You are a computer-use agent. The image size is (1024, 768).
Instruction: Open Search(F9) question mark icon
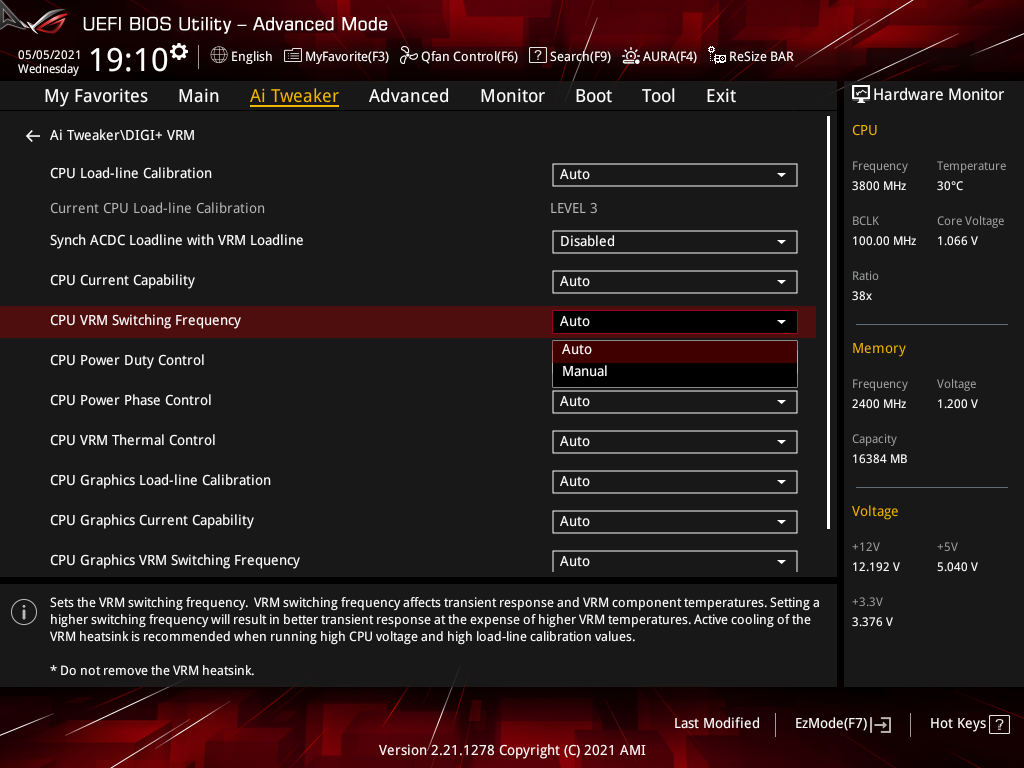click(537, 56)
